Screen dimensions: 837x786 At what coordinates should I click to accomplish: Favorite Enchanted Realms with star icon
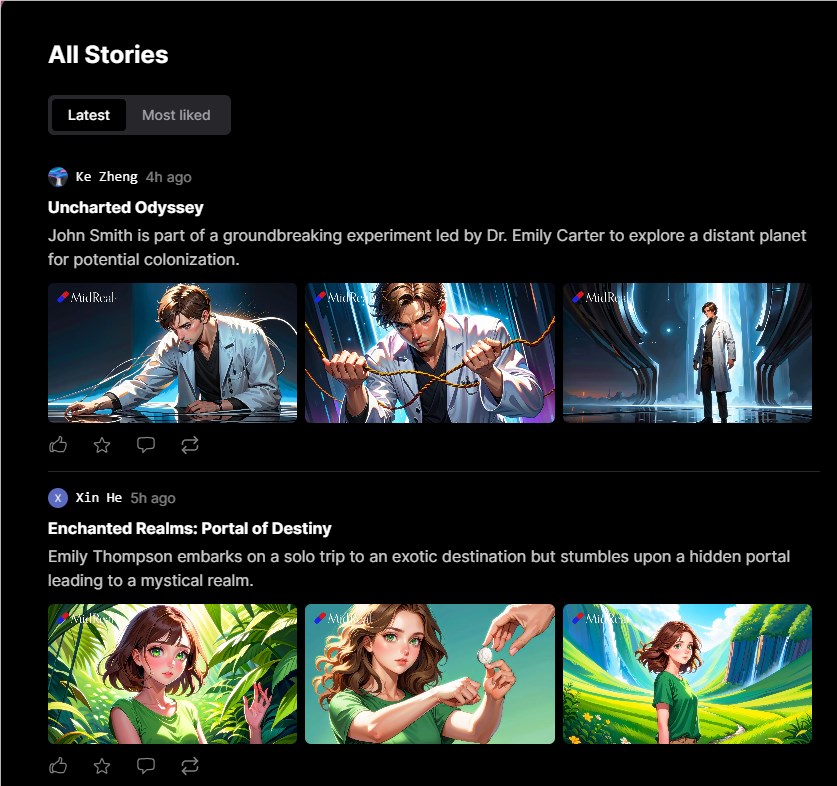[x=102, y=766]
